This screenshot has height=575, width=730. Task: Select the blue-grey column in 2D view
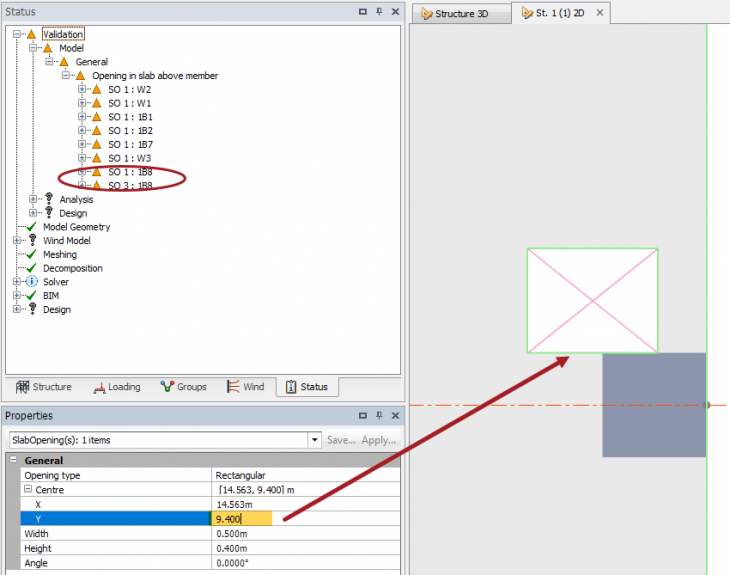point(654,405)
